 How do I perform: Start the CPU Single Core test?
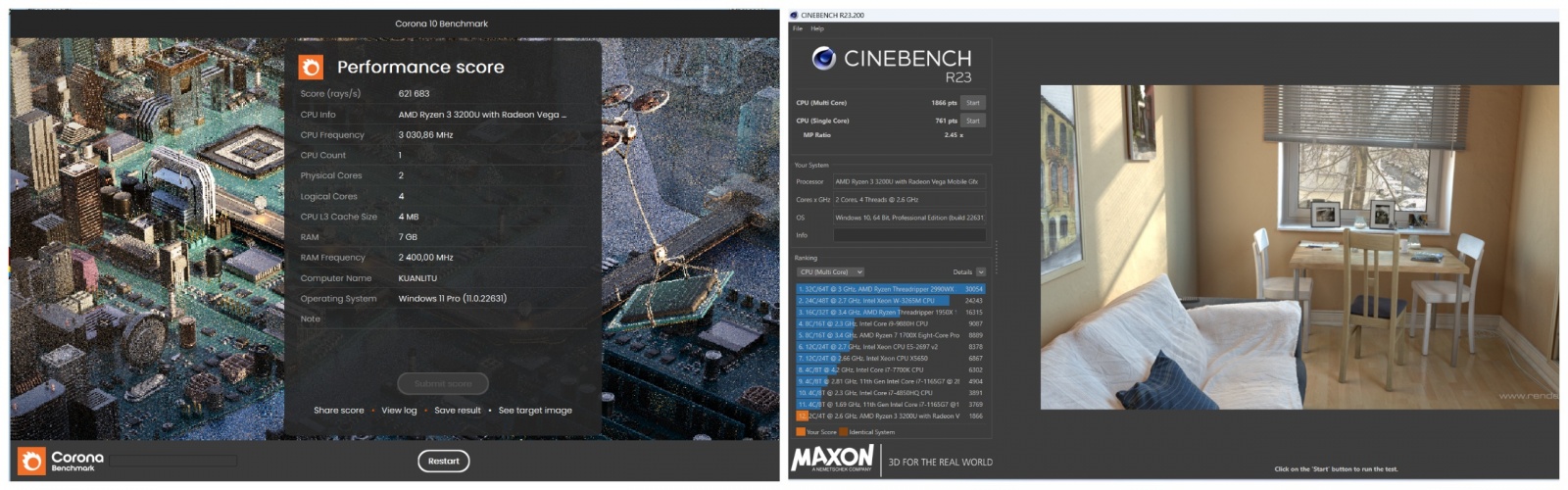972,121
